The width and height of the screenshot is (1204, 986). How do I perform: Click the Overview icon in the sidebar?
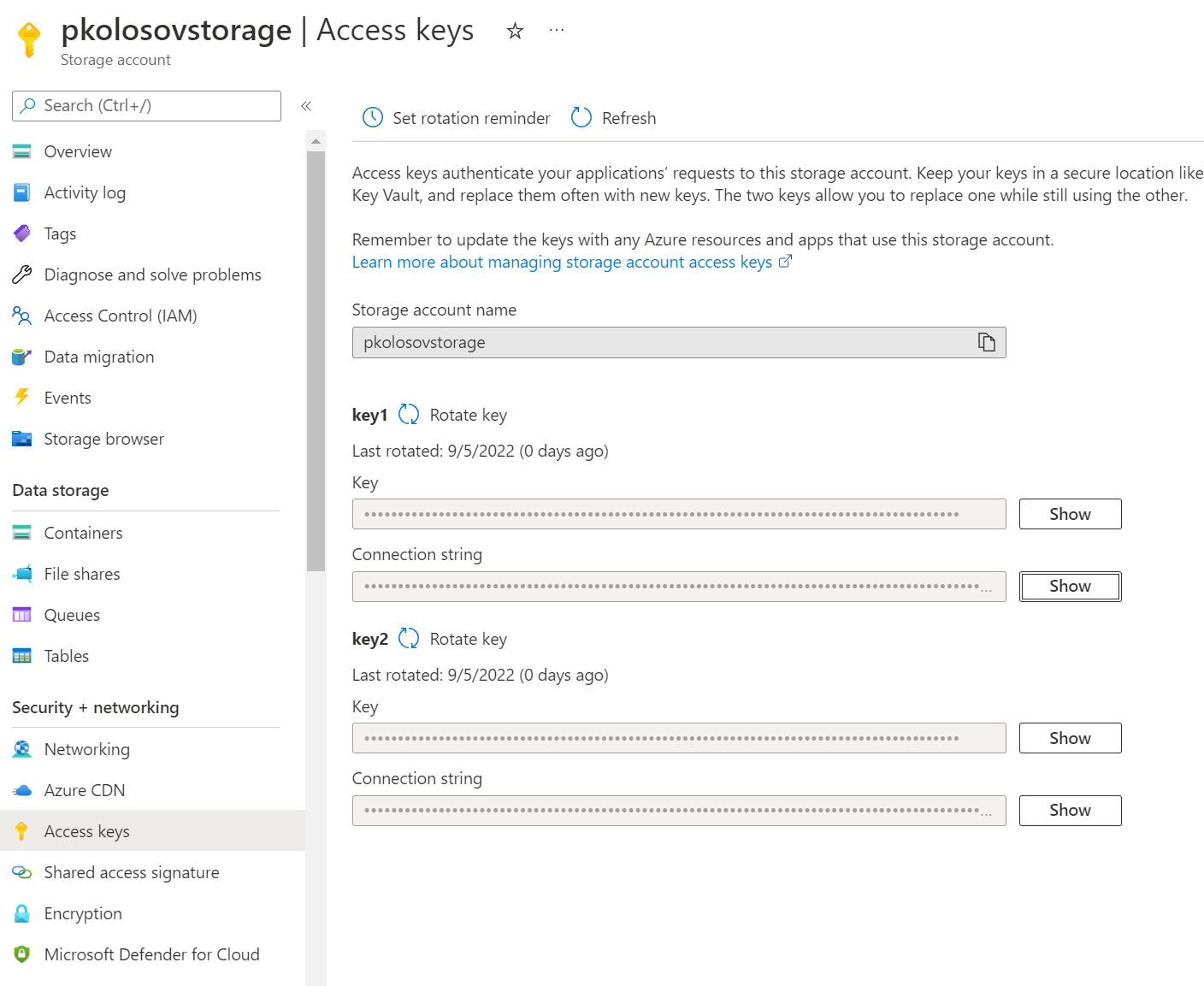point(22,151)
